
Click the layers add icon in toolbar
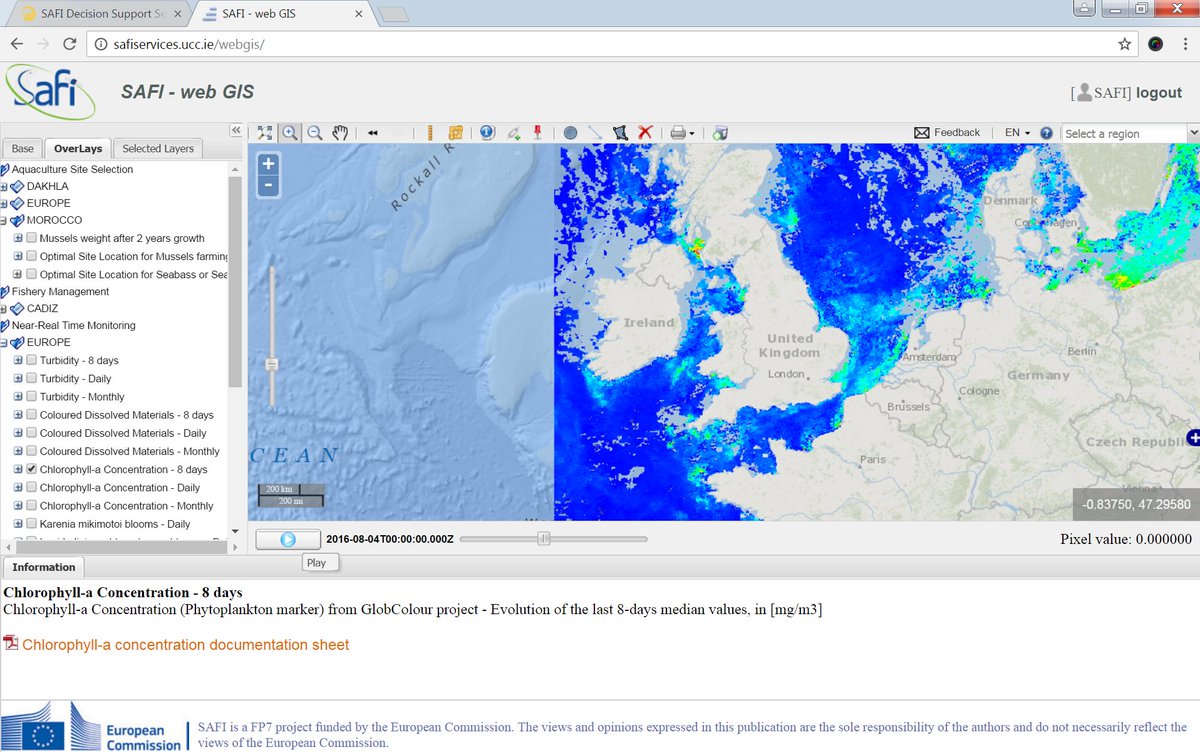point(720,133)
